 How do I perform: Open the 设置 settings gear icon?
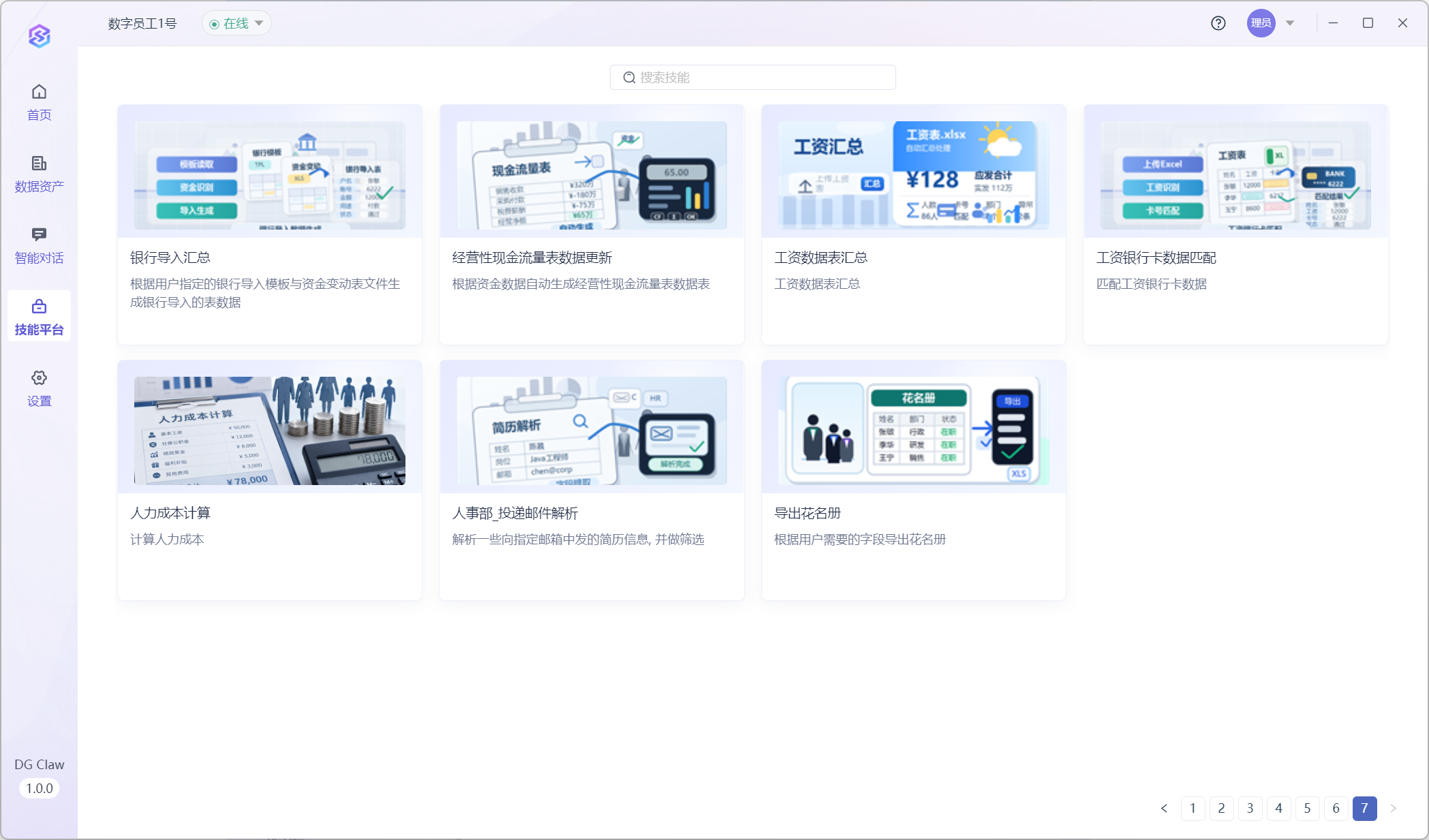[x=39, y=378]
